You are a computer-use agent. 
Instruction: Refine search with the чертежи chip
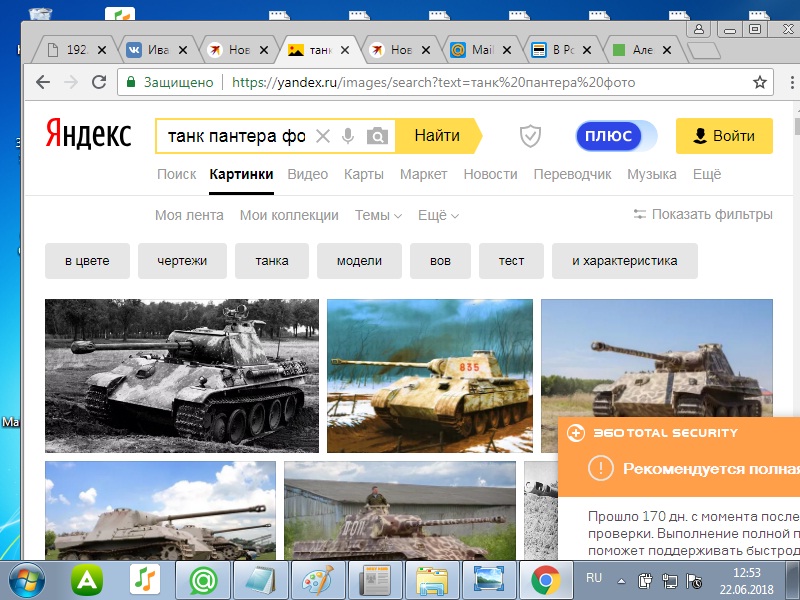(182, 261)
